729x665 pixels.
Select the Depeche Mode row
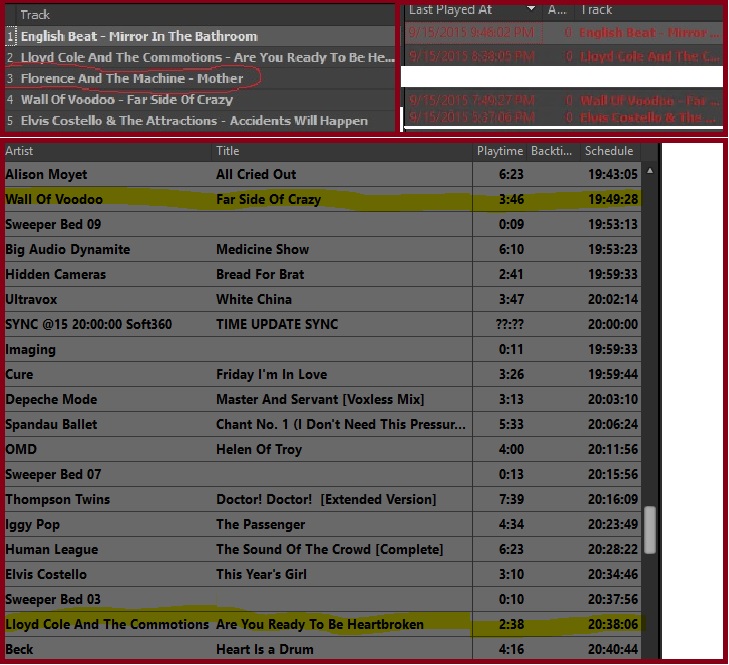[x=323, y=399]
